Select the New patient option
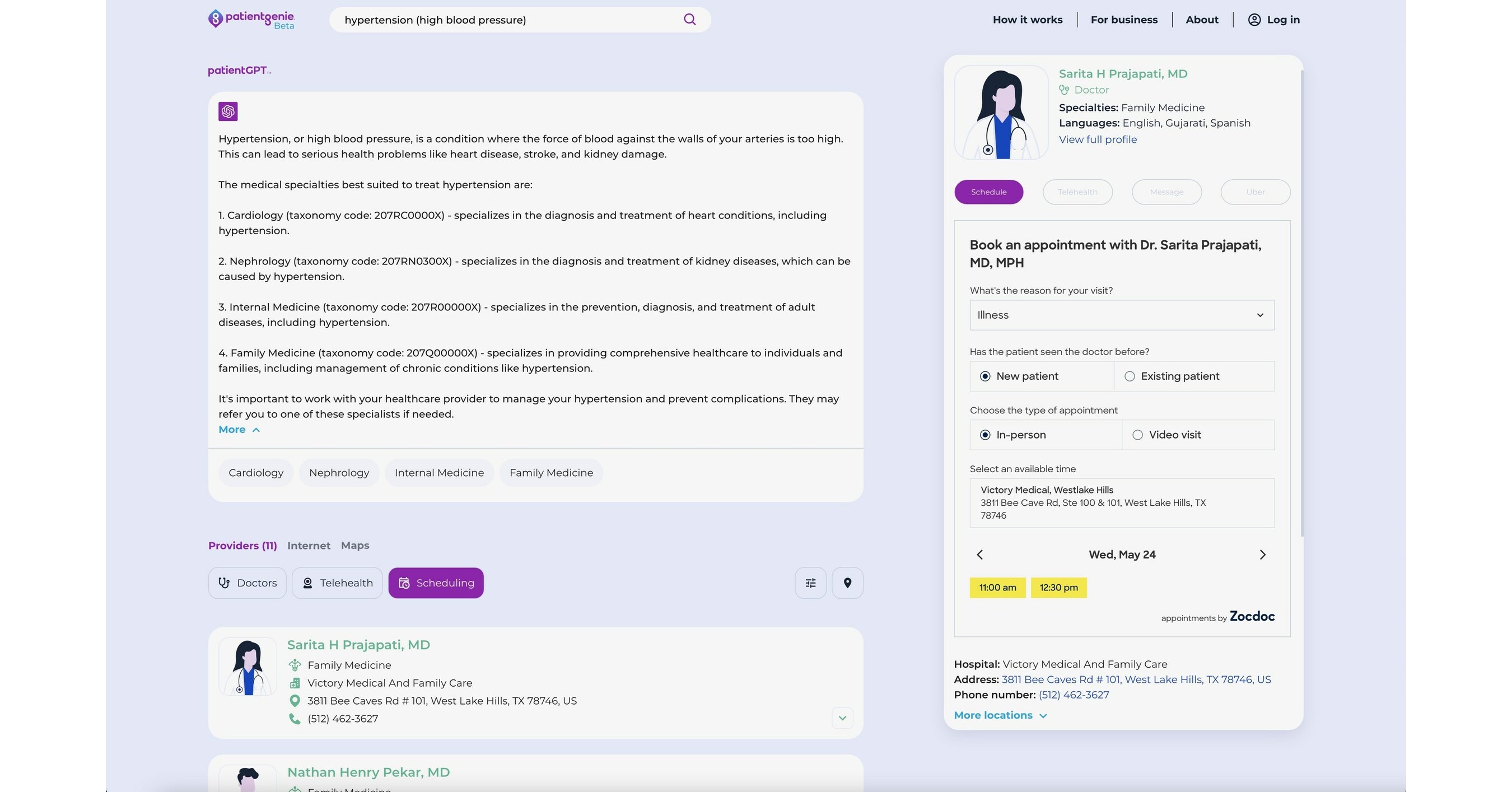 [x=986, y=376]
